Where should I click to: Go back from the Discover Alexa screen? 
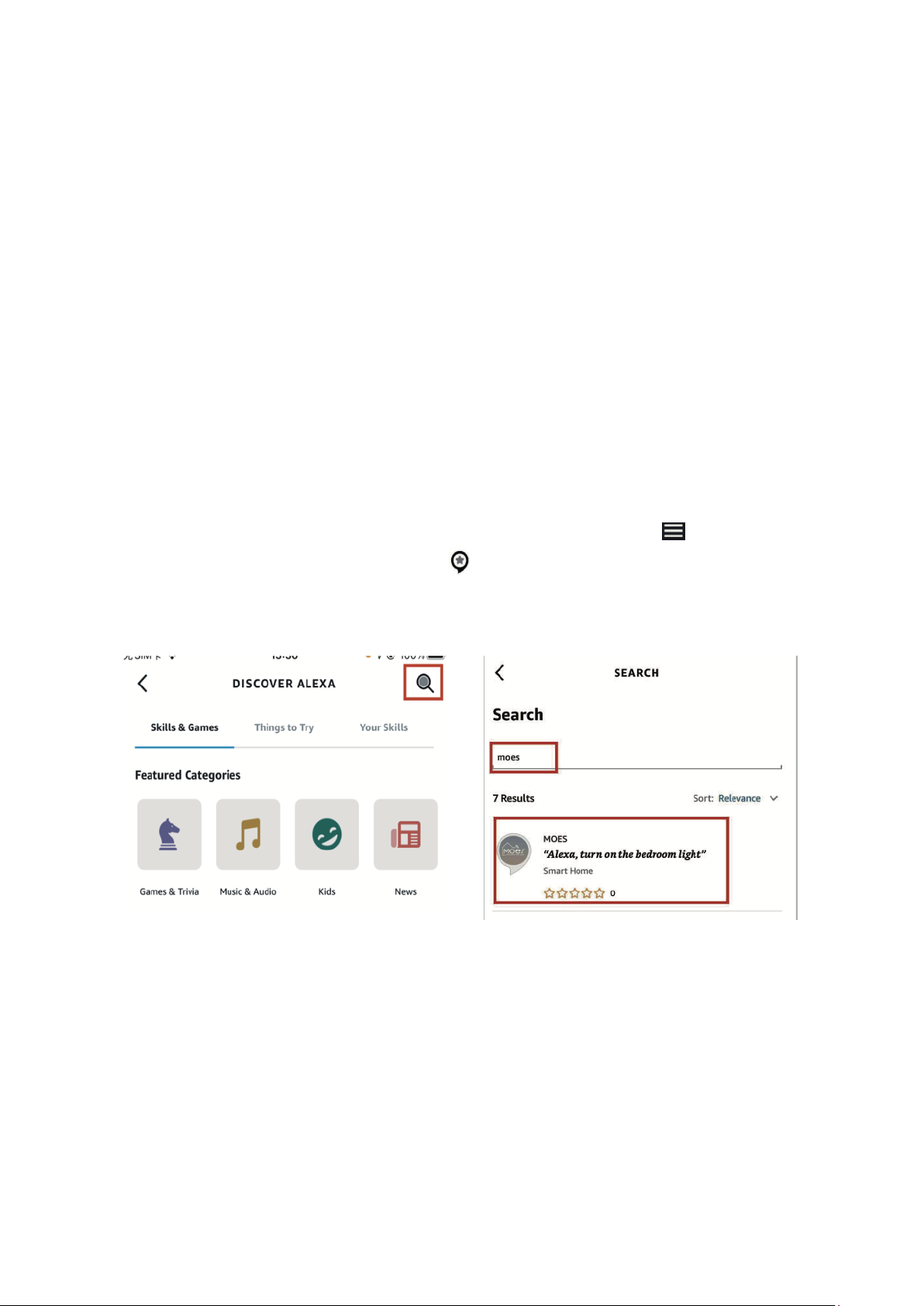(x=143, y=683)
